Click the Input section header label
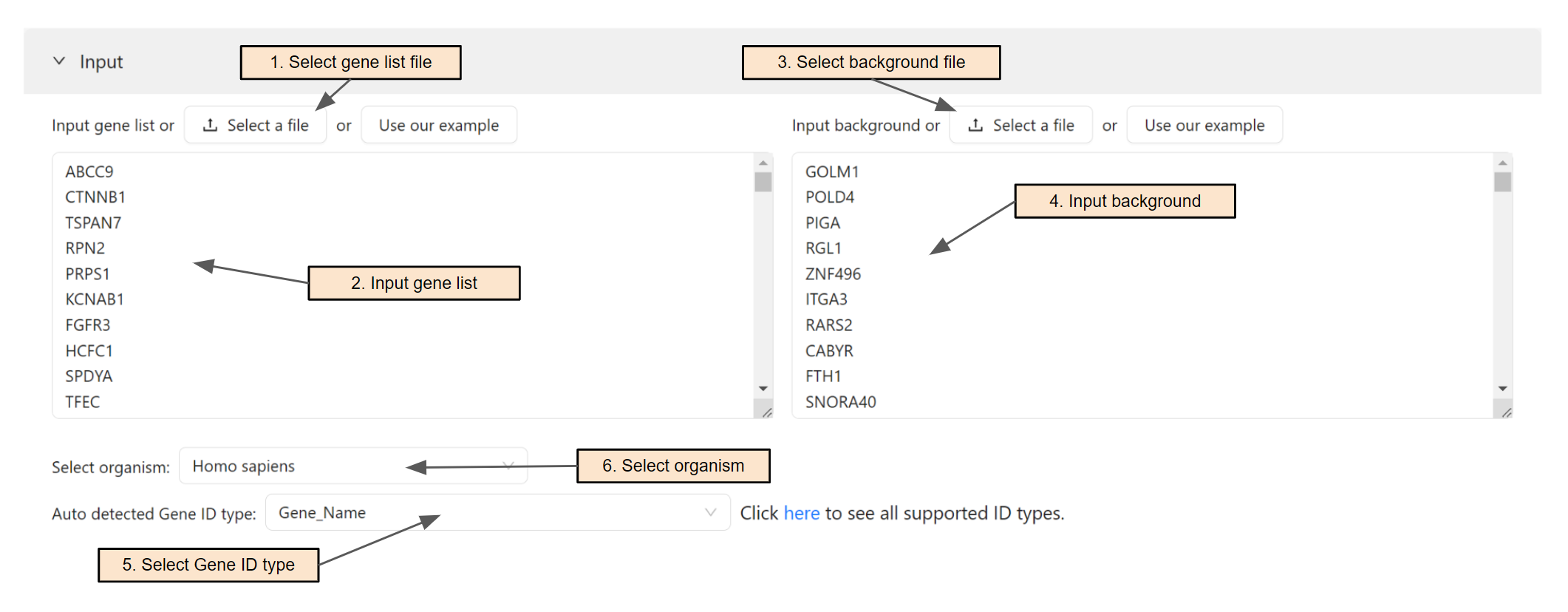The width and height of the screenshot is (1568, 612). click(x=101, y=62)
